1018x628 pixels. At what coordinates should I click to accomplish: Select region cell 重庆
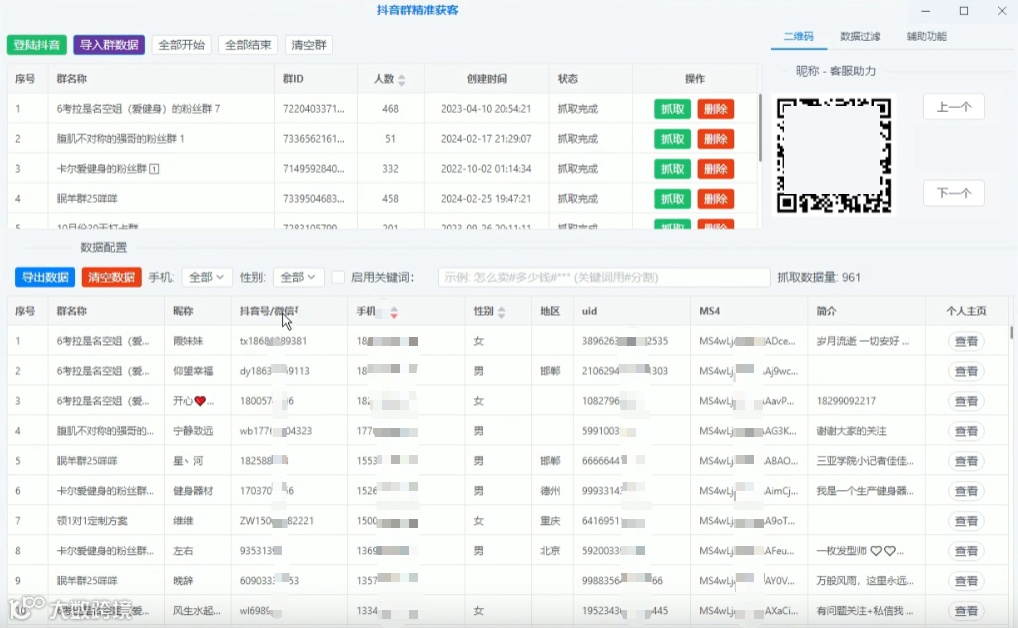pyautogui.click(x=550, y=520)
